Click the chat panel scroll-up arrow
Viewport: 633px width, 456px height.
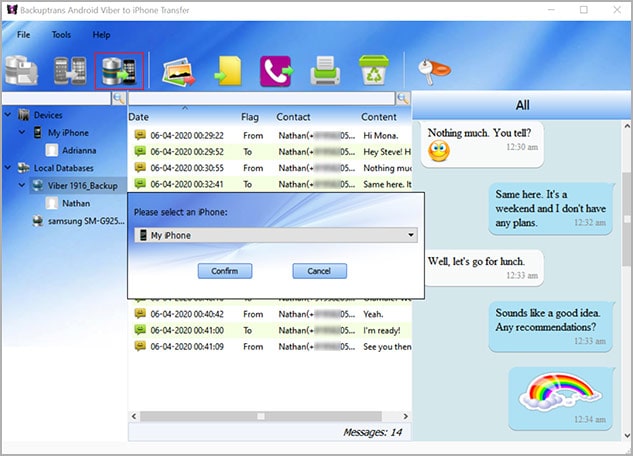(627, 126)
